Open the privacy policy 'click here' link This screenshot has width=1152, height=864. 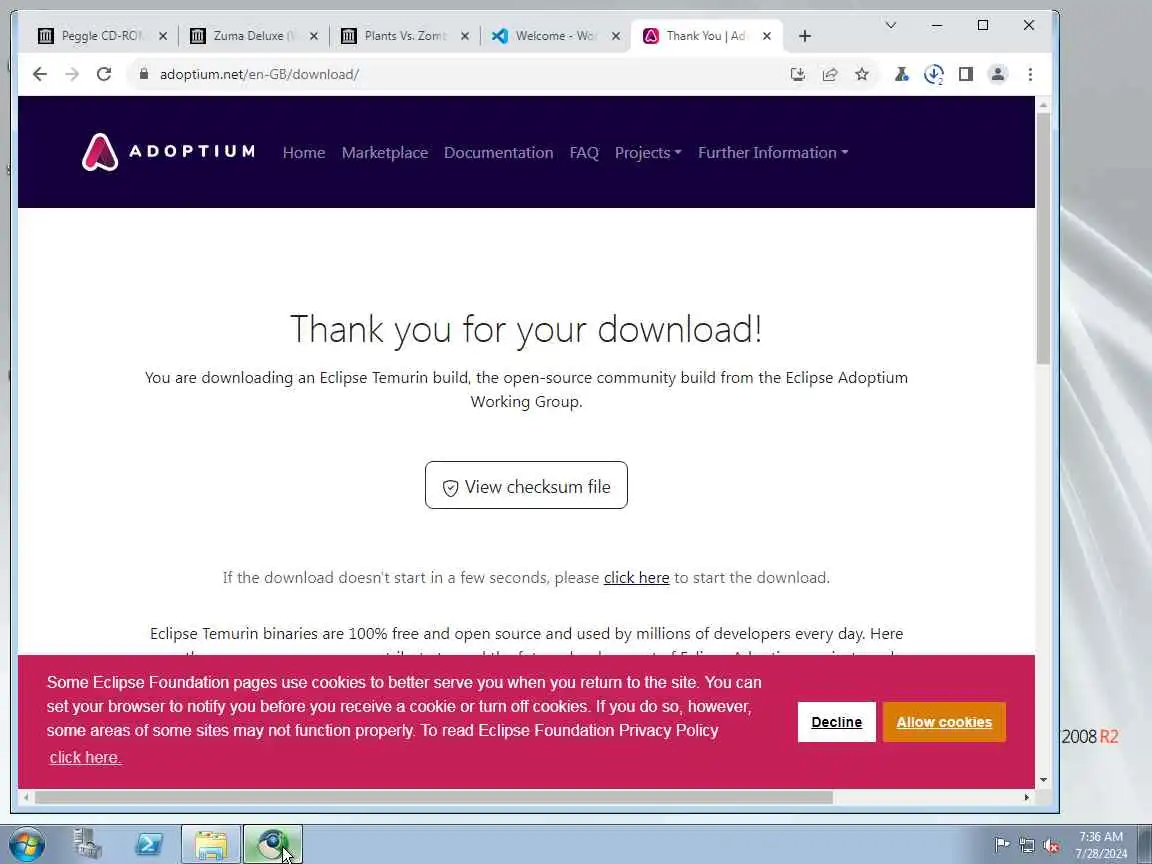[85, 757]
